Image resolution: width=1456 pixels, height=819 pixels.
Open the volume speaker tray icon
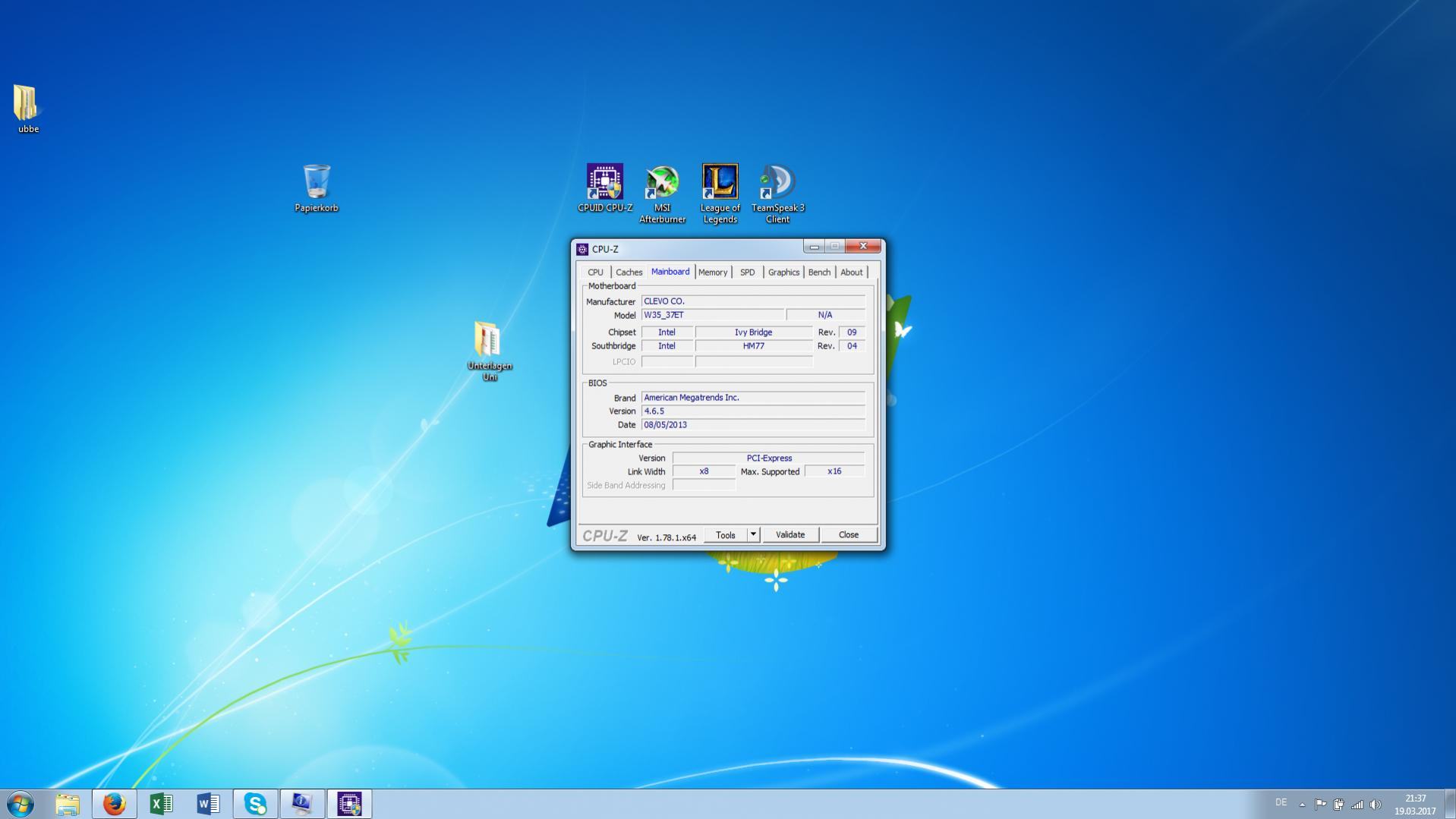[1375, 805]
